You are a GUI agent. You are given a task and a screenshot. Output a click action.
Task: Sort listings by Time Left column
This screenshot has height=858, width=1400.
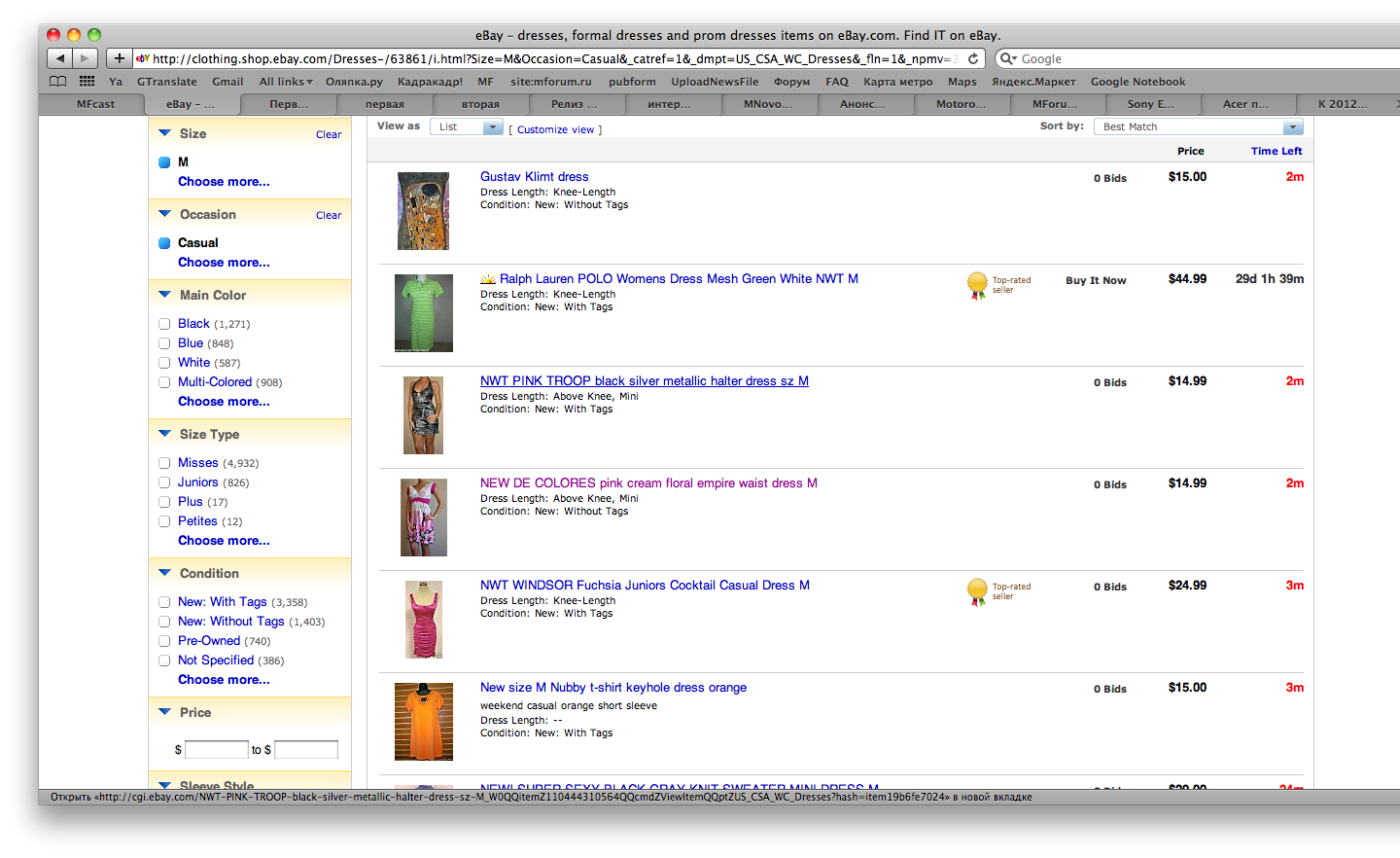coord(1276,151)
